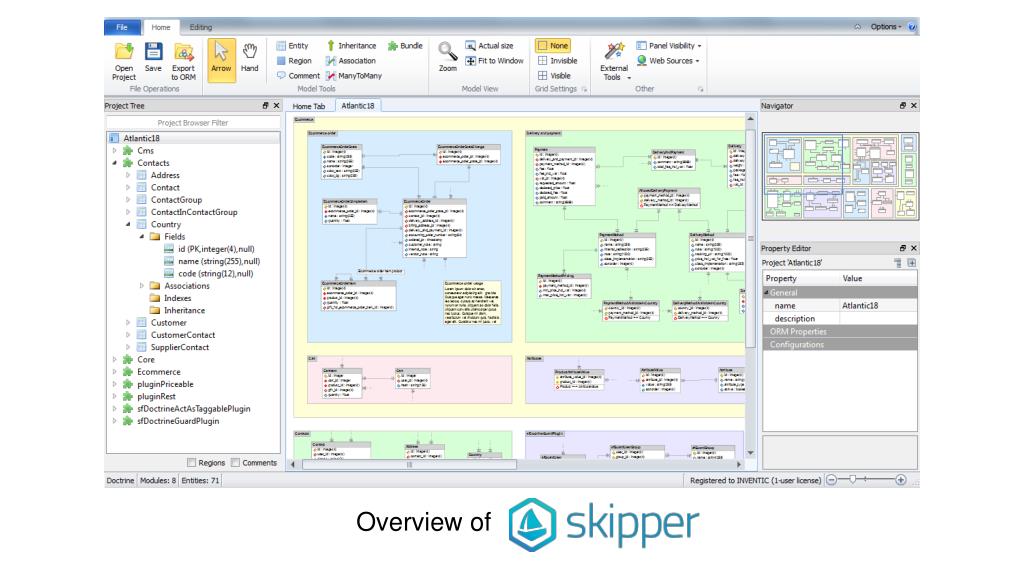Viewport: 1024px width, 576px height.
Task: Toggle the Comments checkbox
Action: [236, 462]
